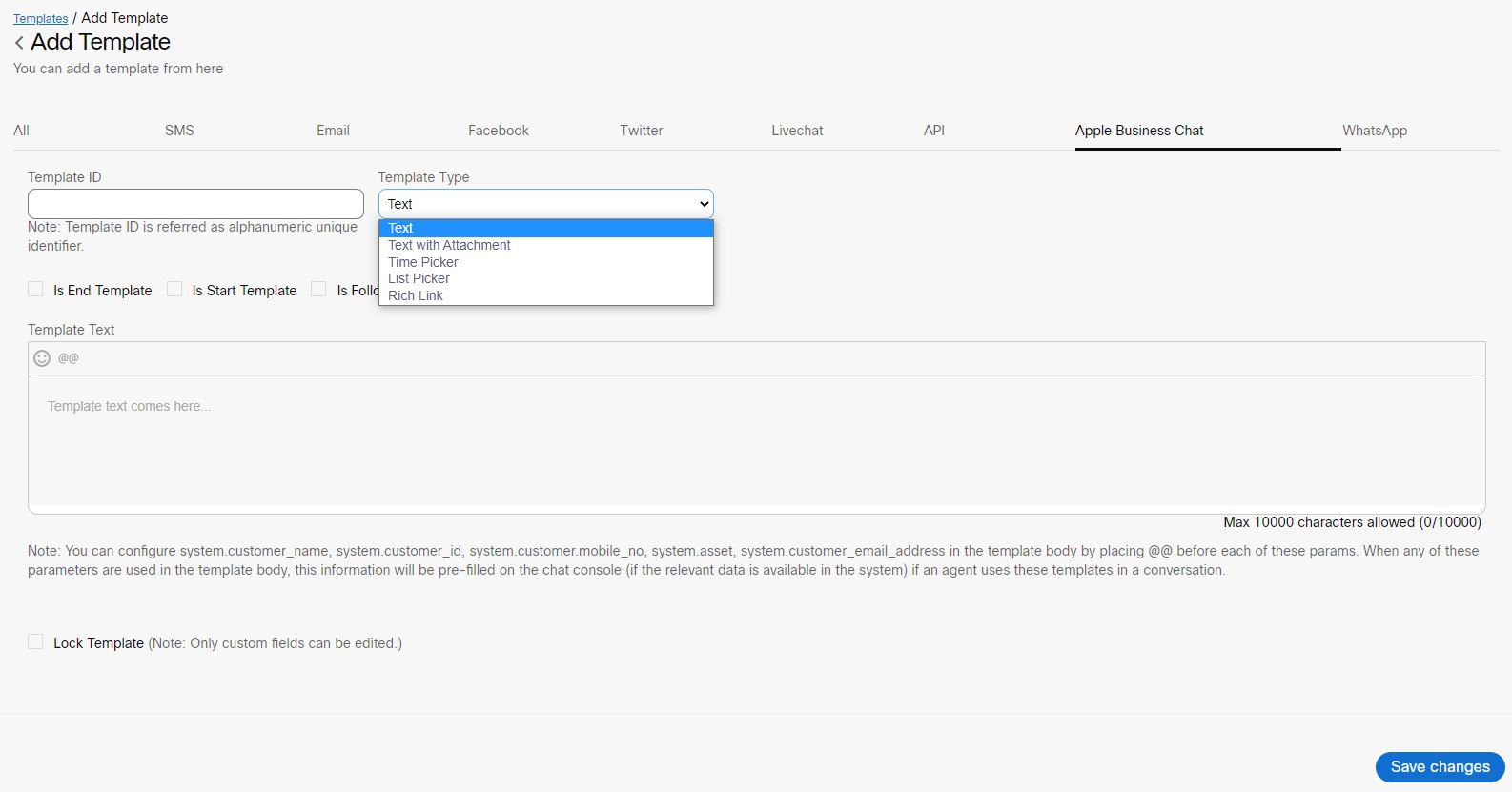This screenshot has width=1512, height=792.
Task: Switch to the API tab
Action: pos(933,131)
